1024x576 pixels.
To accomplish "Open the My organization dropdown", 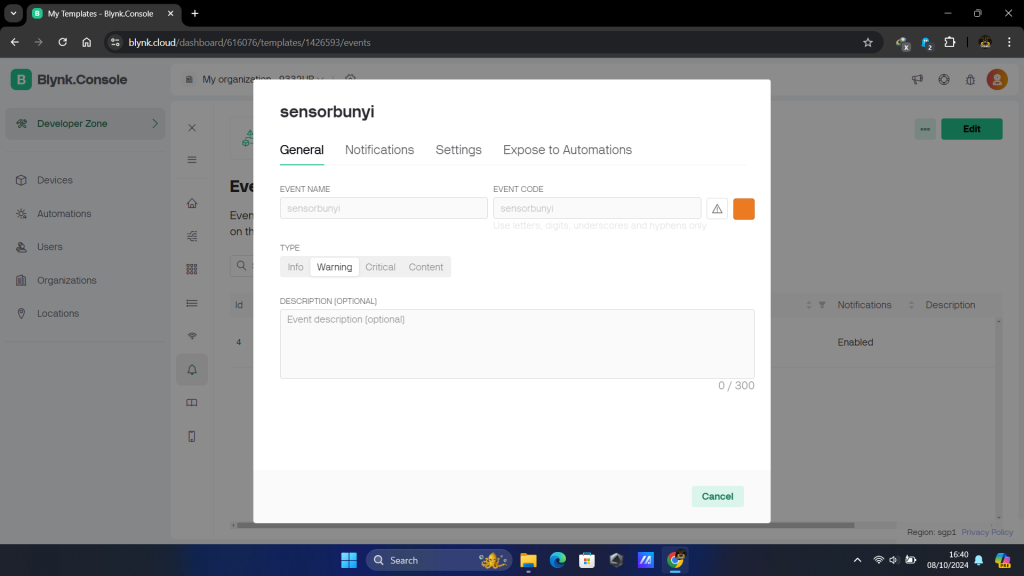I will point(260,79).
